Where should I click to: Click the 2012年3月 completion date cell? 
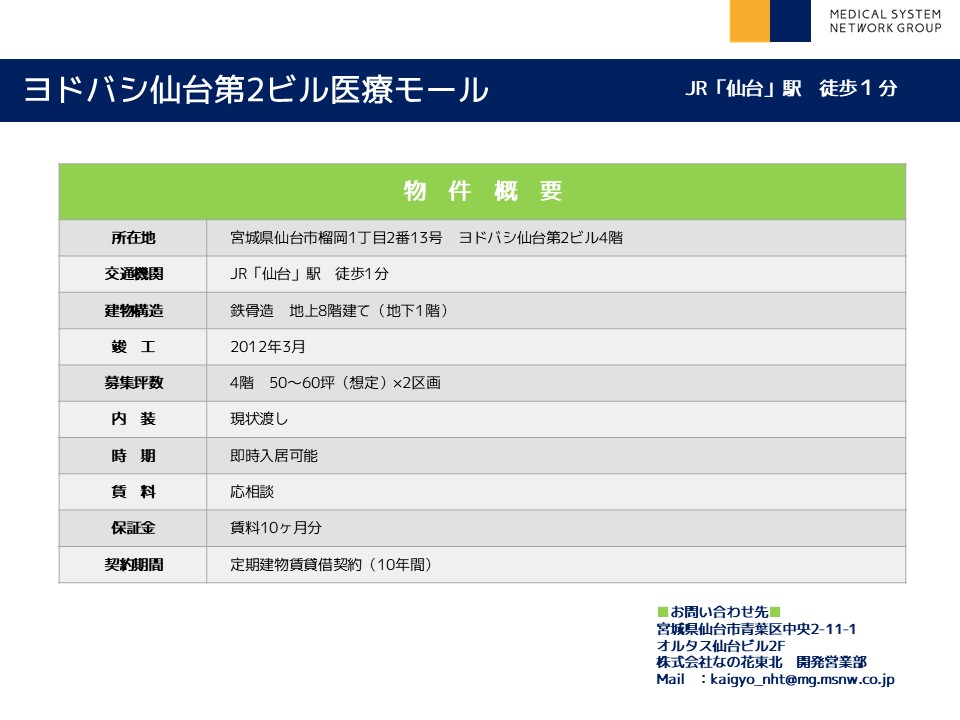[x=268, y=347]
